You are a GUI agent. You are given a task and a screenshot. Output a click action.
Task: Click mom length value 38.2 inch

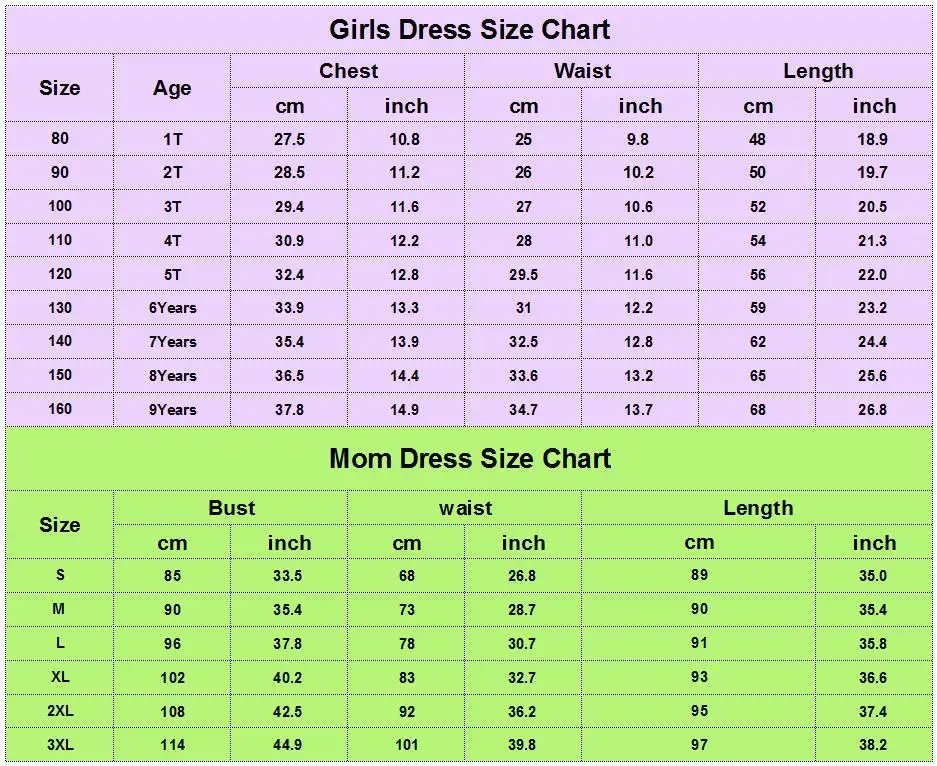tap(872, 745)
